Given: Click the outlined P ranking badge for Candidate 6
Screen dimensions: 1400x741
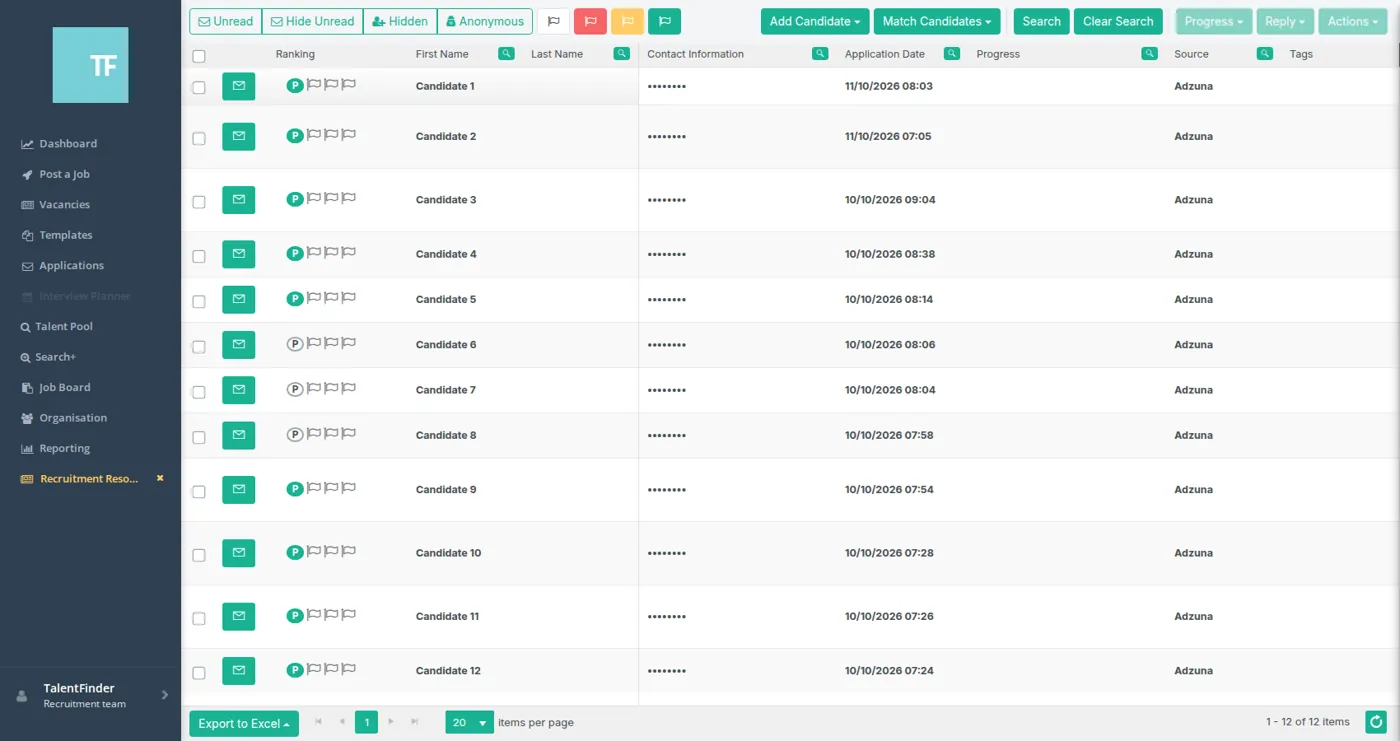Looking at the screenshot, I should click(x=295, y=344).
